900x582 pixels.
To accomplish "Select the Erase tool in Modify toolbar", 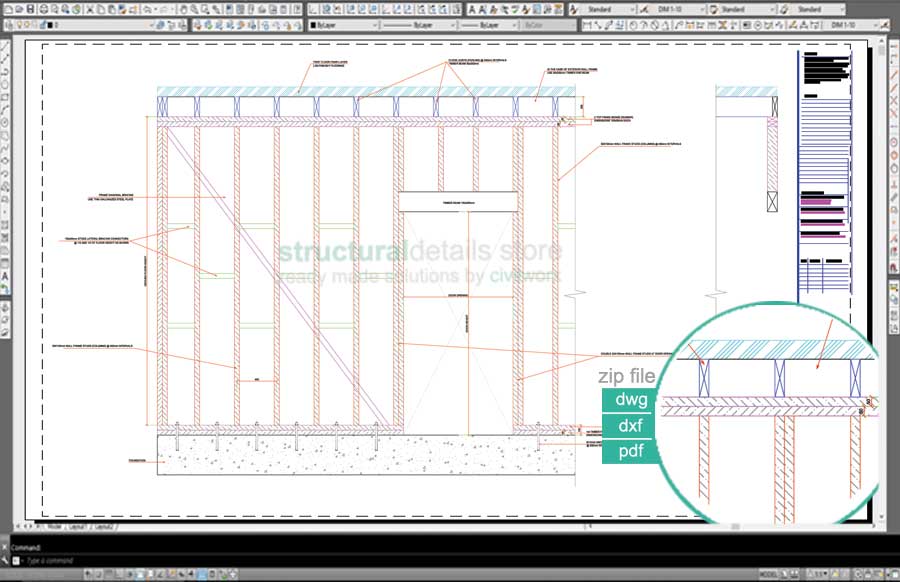I will click(893, 45).
